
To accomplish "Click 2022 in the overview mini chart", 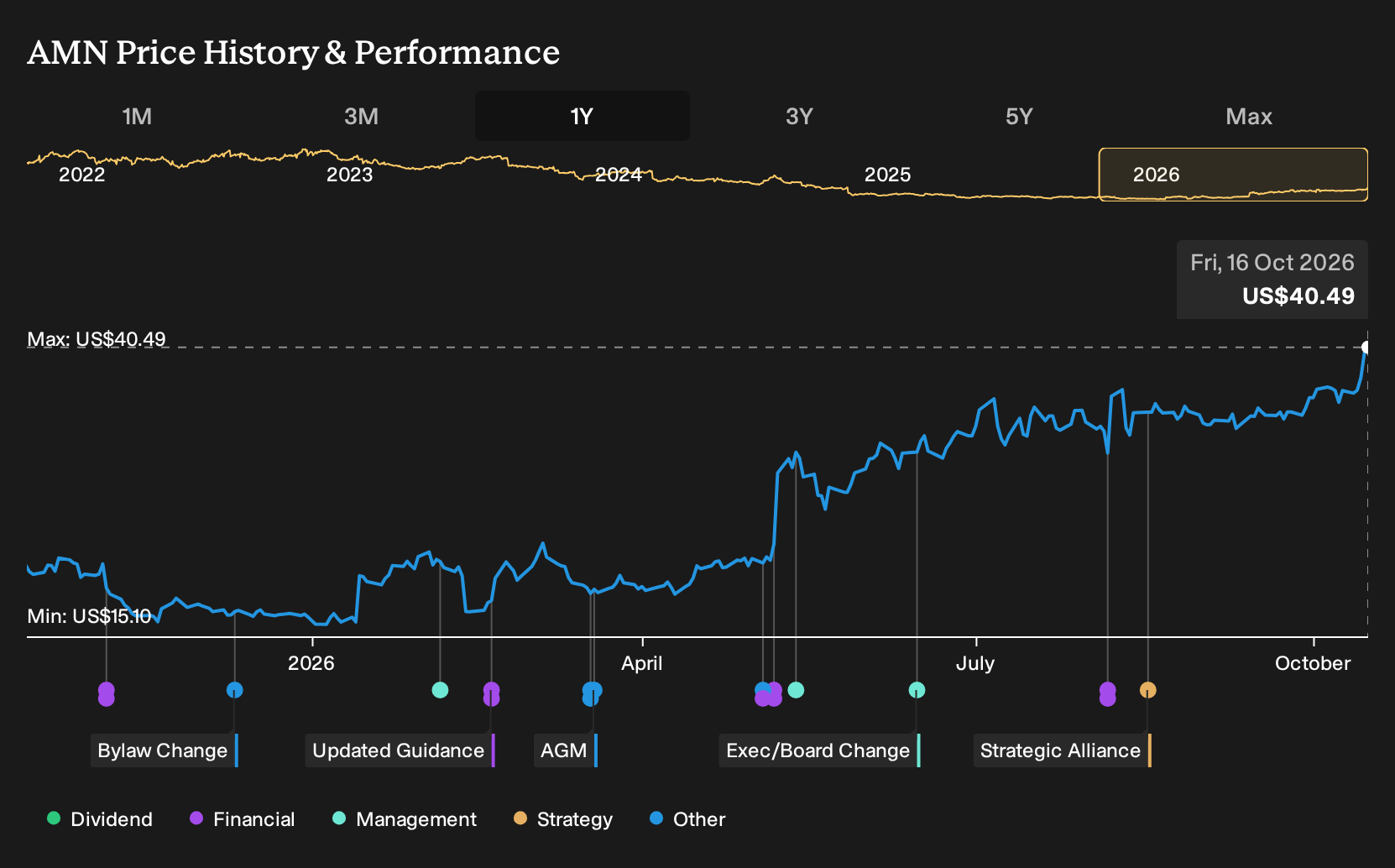I will pos(81,175).
